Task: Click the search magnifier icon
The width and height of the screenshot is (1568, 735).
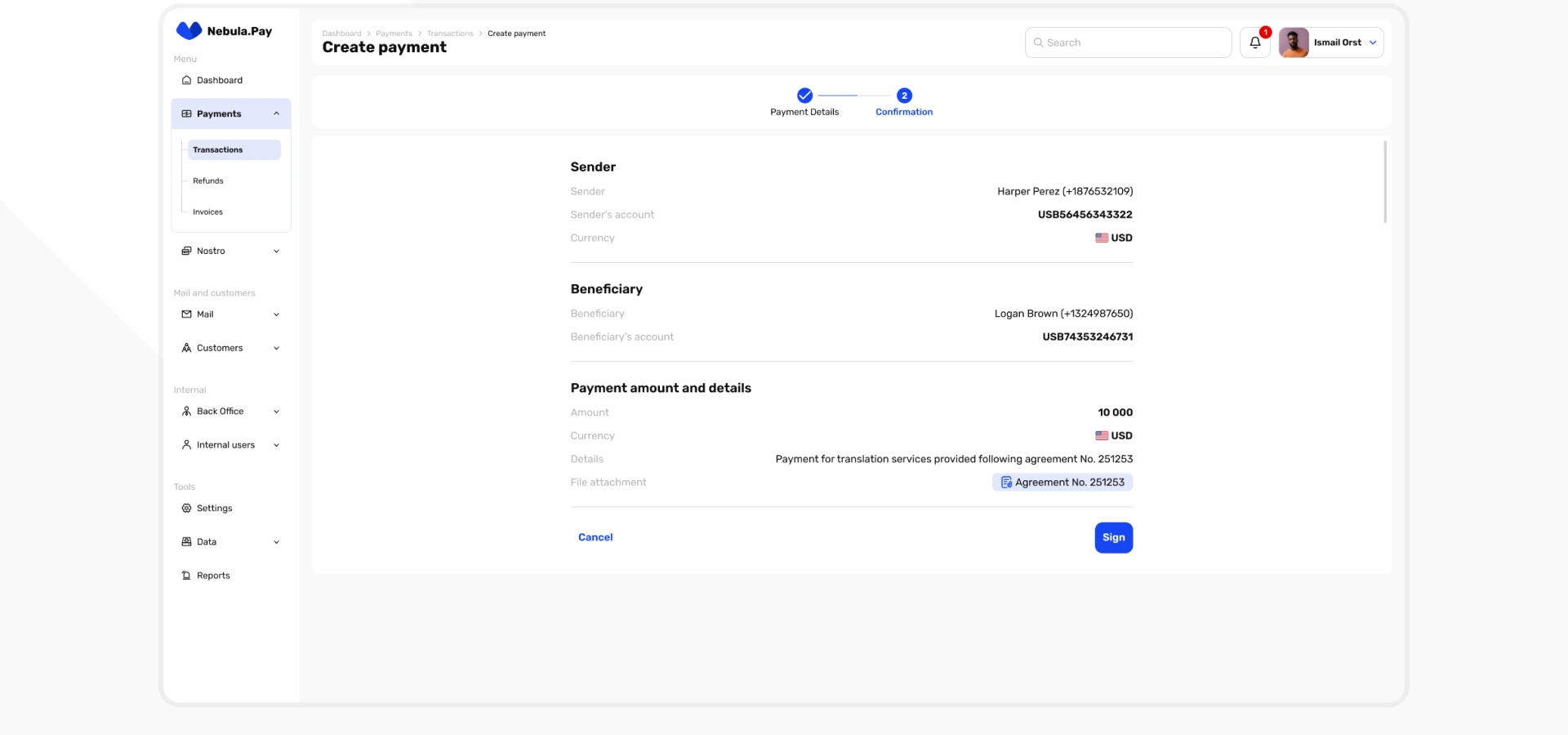Action: [x=1039, y=42]
